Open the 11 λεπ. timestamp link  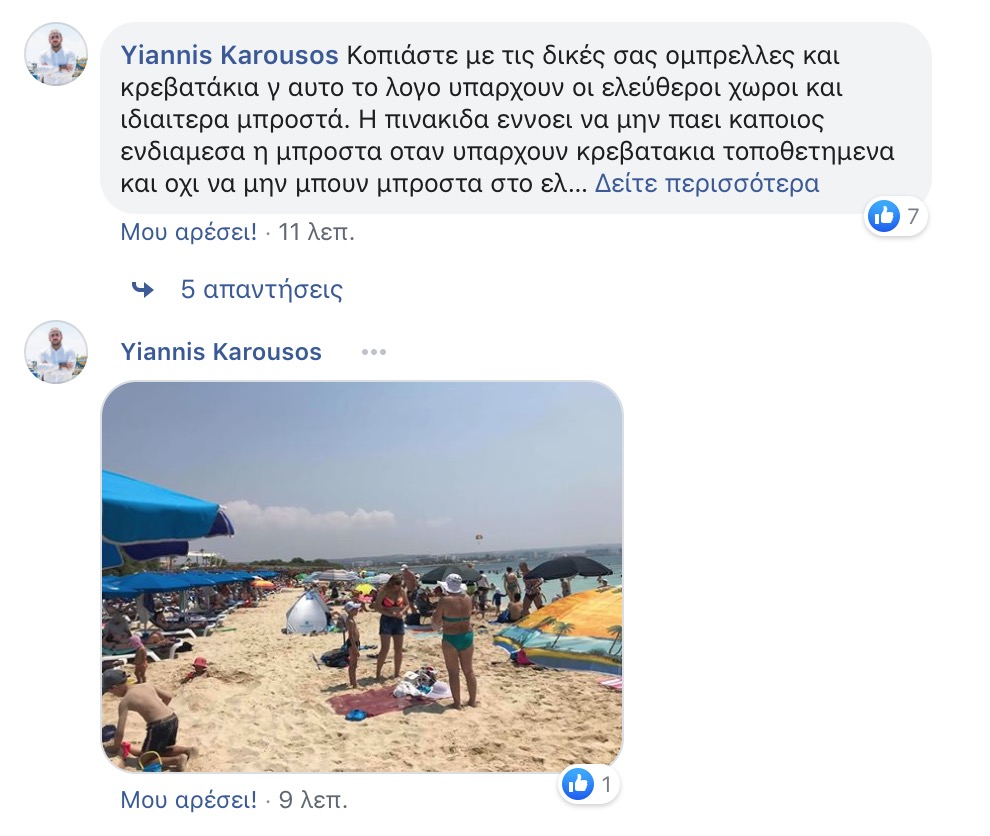(x=316, y=232)
